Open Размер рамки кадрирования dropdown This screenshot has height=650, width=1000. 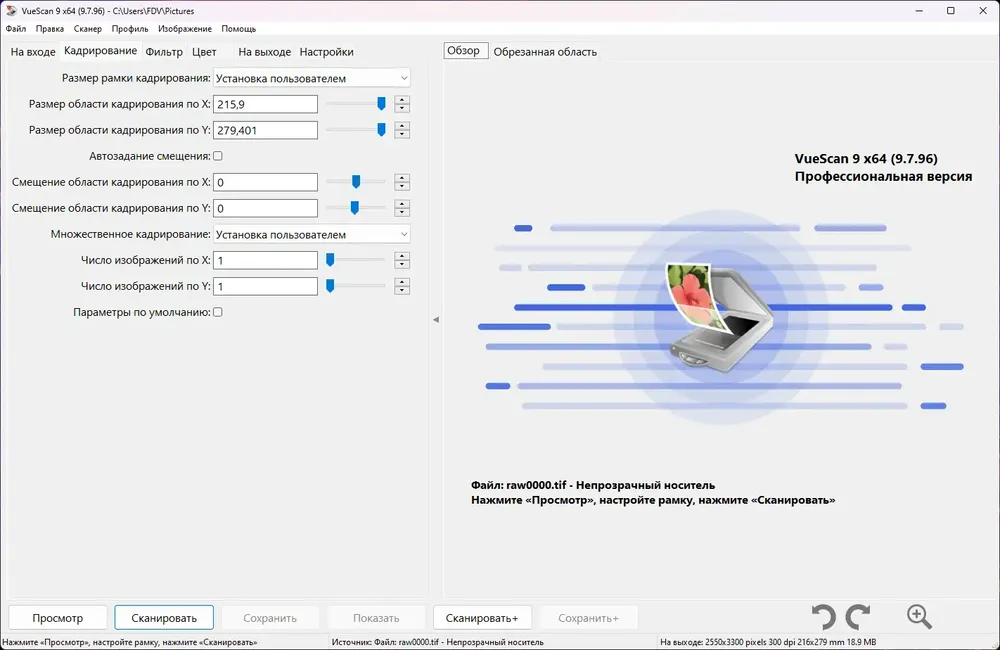311,78
